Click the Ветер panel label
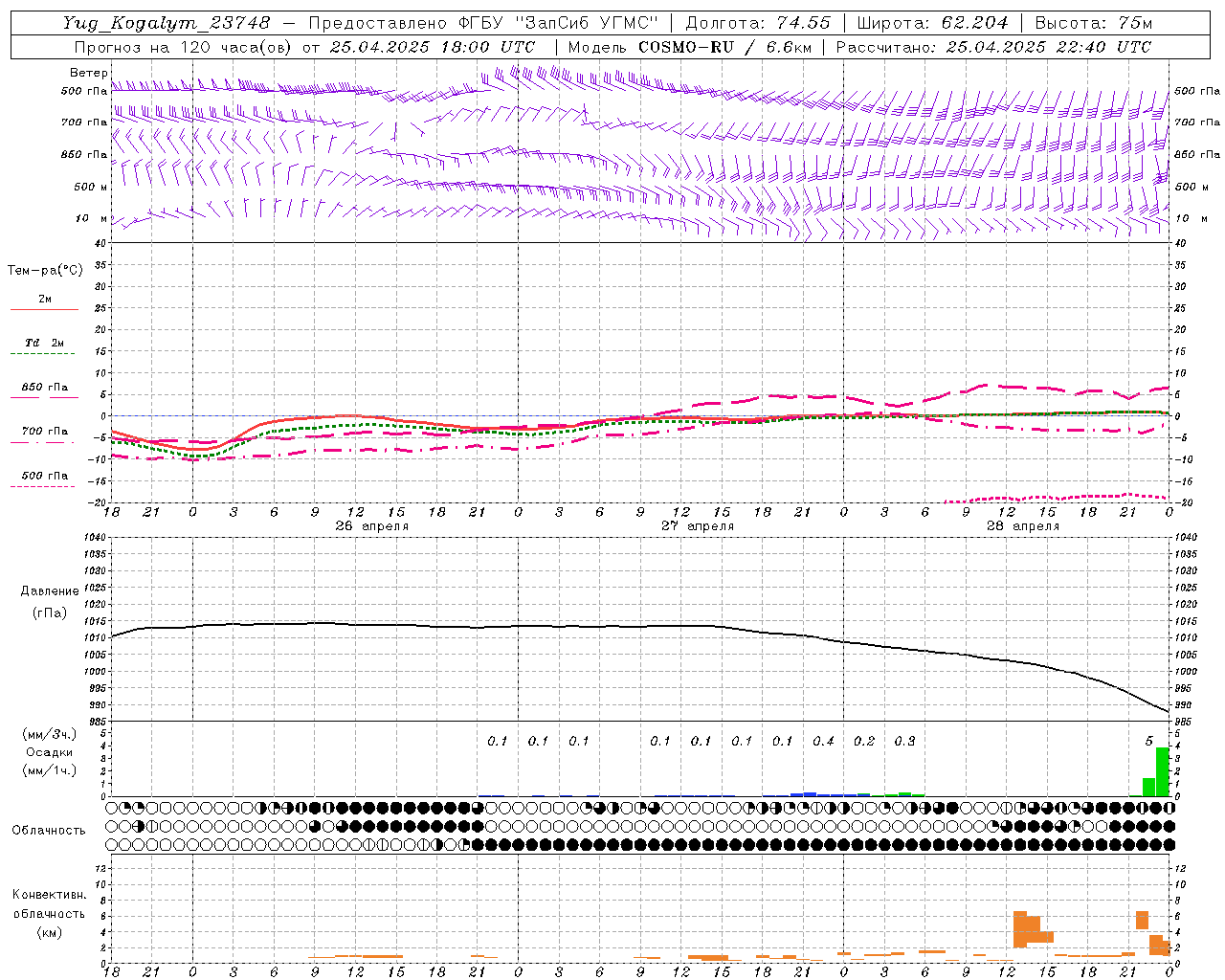 pyautogui.click(x=88, y=73)
